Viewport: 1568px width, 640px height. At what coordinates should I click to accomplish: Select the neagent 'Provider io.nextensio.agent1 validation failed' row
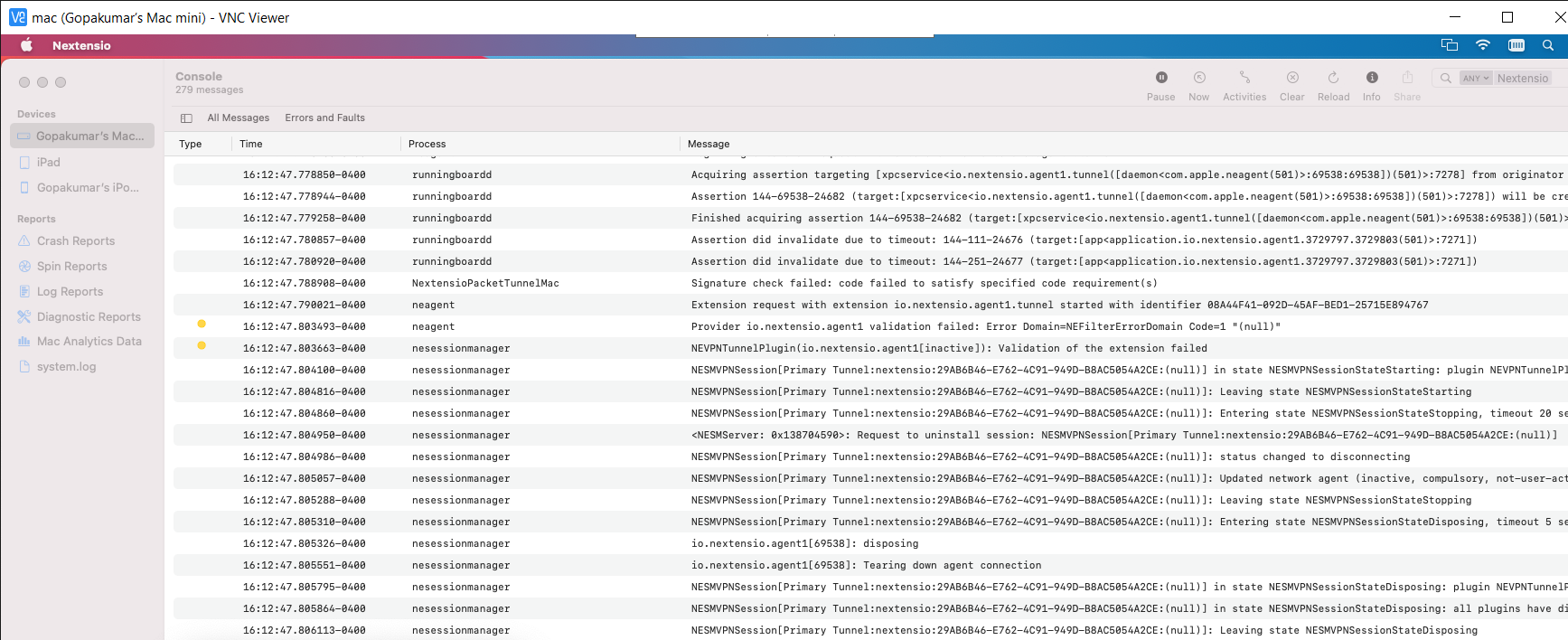coord(870,326)
